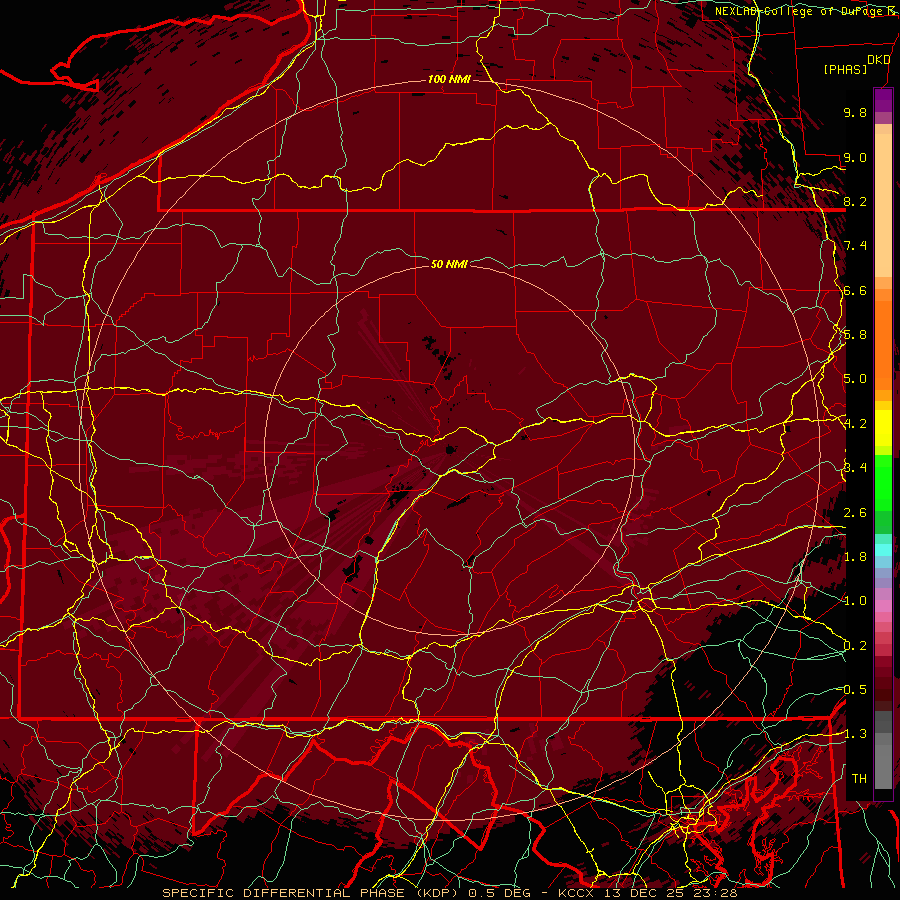Viewport: 900px width, 900px height.
Task: Click the "4.2" scale value
Action: point(855,424)
